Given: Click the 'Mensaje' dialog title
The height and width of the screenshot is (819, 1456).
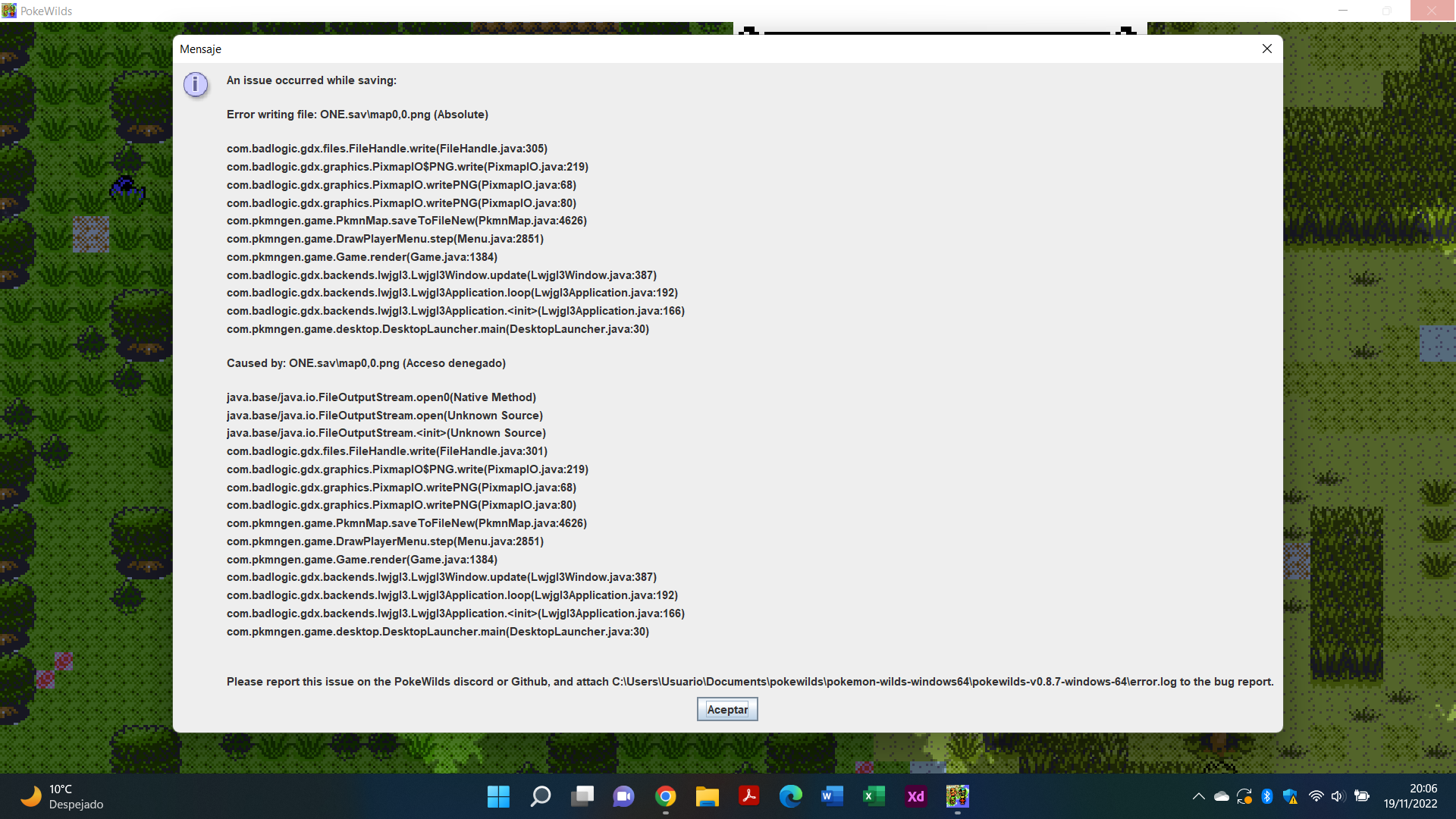Looking at the screenshot, I should tap(200, 49).
